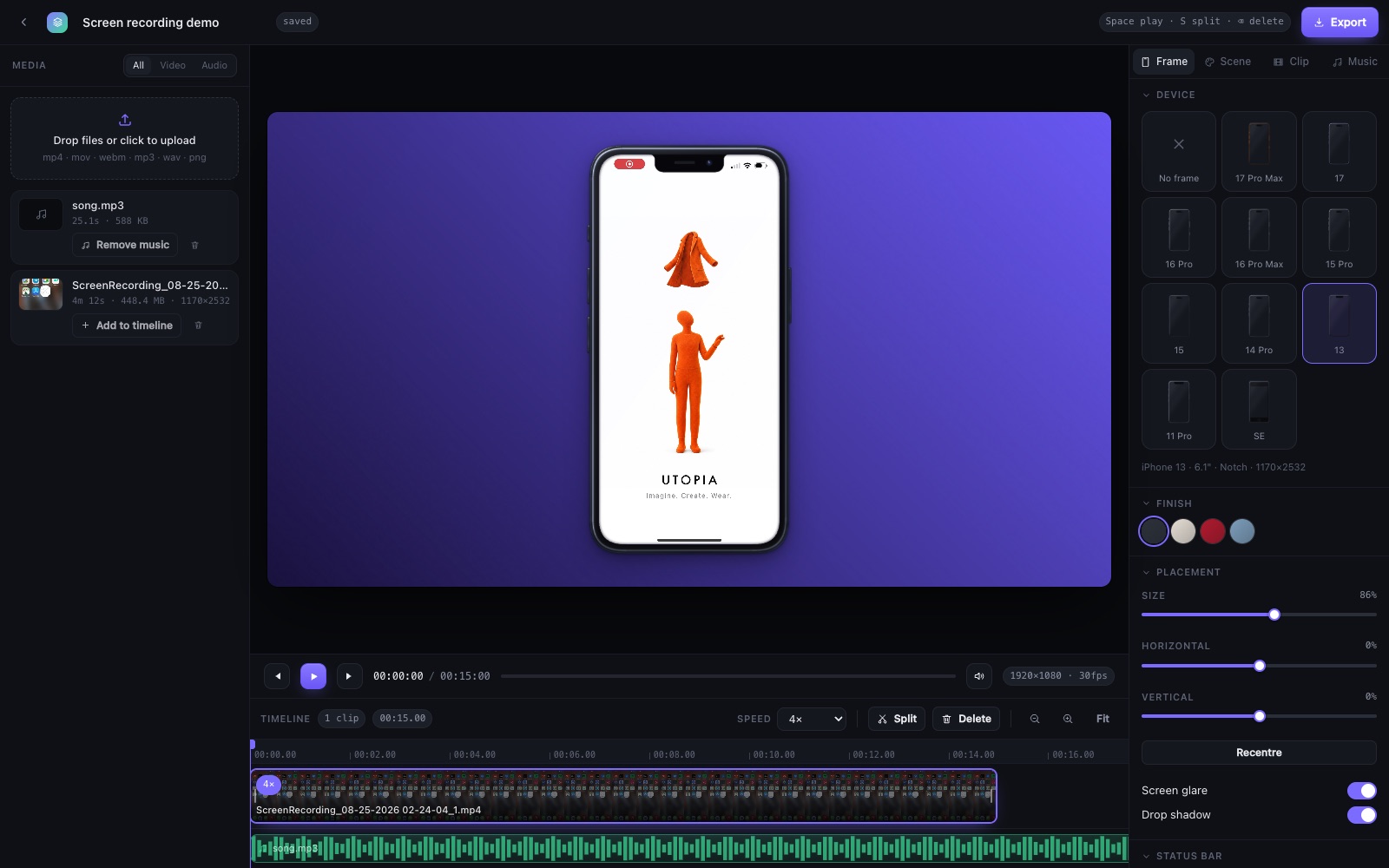Screen dimensions: 1389x868
Task: Zoom in the timeline
Action: click(1068, 719)
